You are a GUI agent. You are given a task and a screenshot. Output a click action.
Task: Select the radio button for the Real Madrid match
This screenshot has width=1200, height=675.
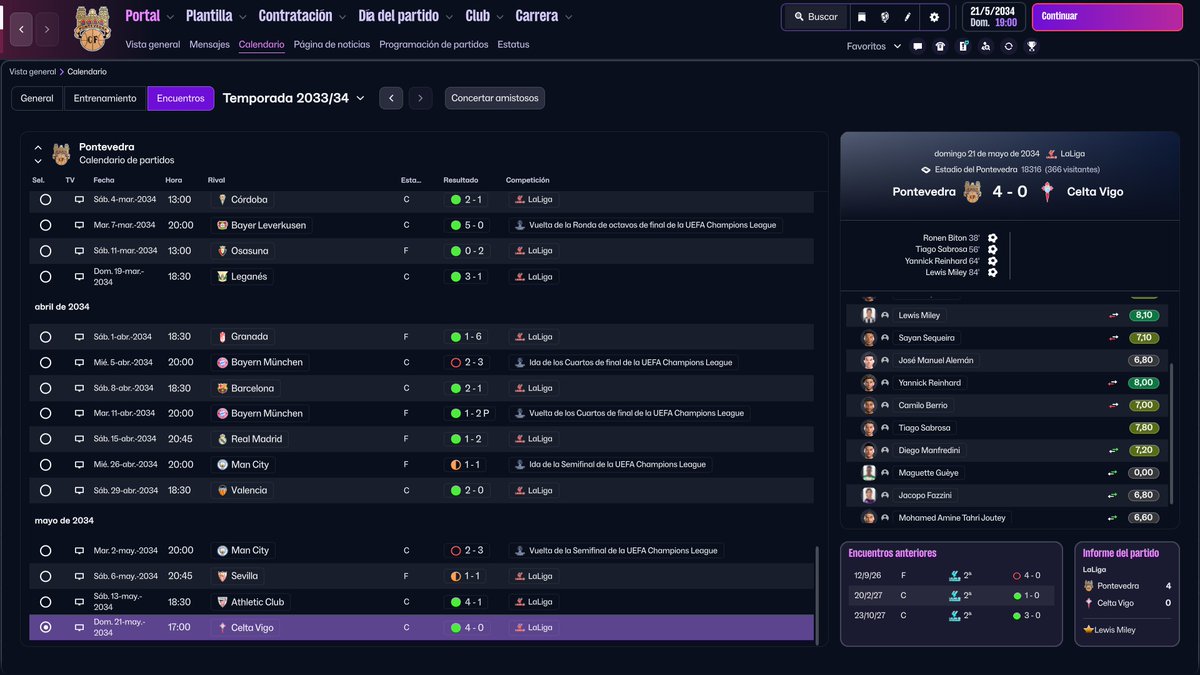[x=45, y=439]
